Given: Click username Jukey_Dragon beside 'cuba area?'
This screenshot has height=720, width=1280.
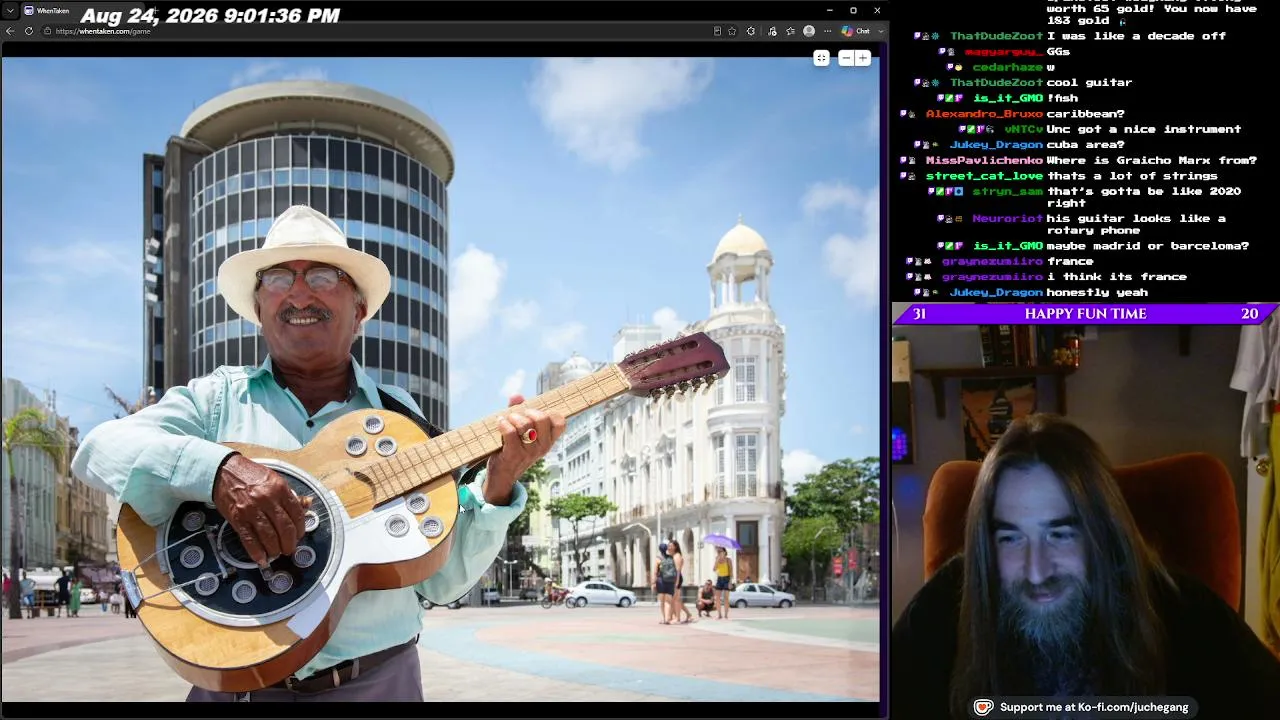Looking at the screenshot, I should [996, 145].
